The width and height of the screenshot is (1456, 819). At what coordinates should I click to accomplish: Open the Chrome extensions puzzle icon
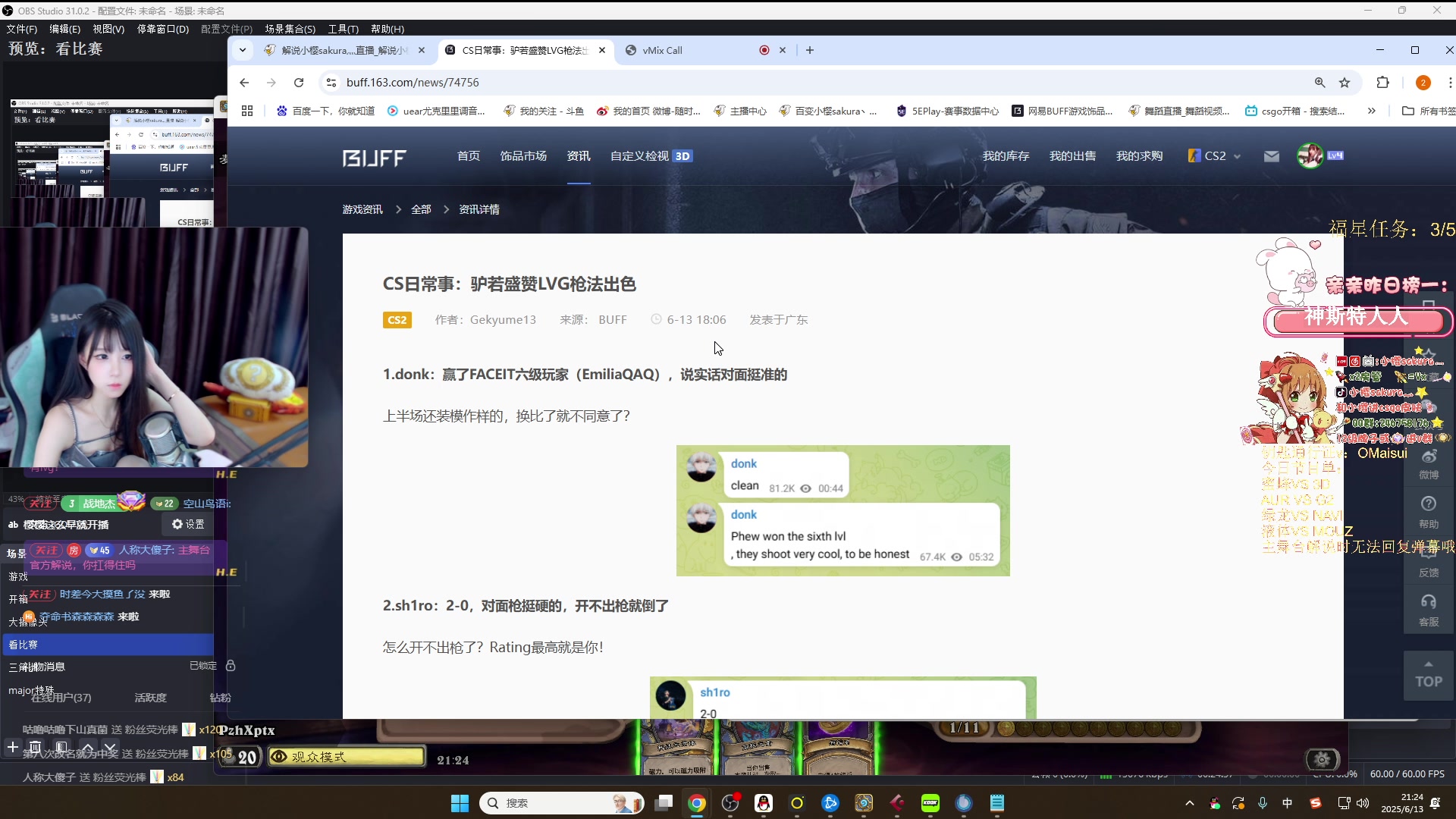(x=1382, y=83)
